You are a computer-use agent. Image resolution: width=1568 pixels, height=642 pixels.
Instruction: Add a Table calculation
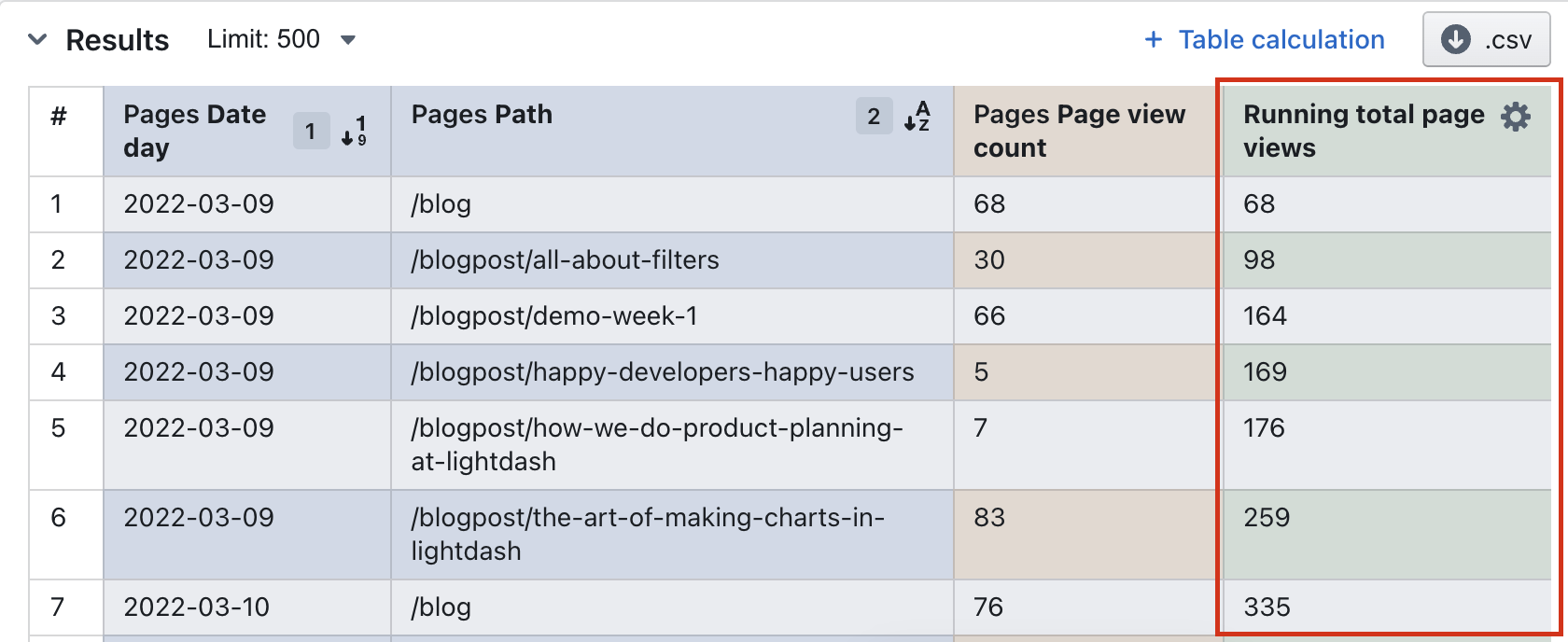[x=1281, y=39]
